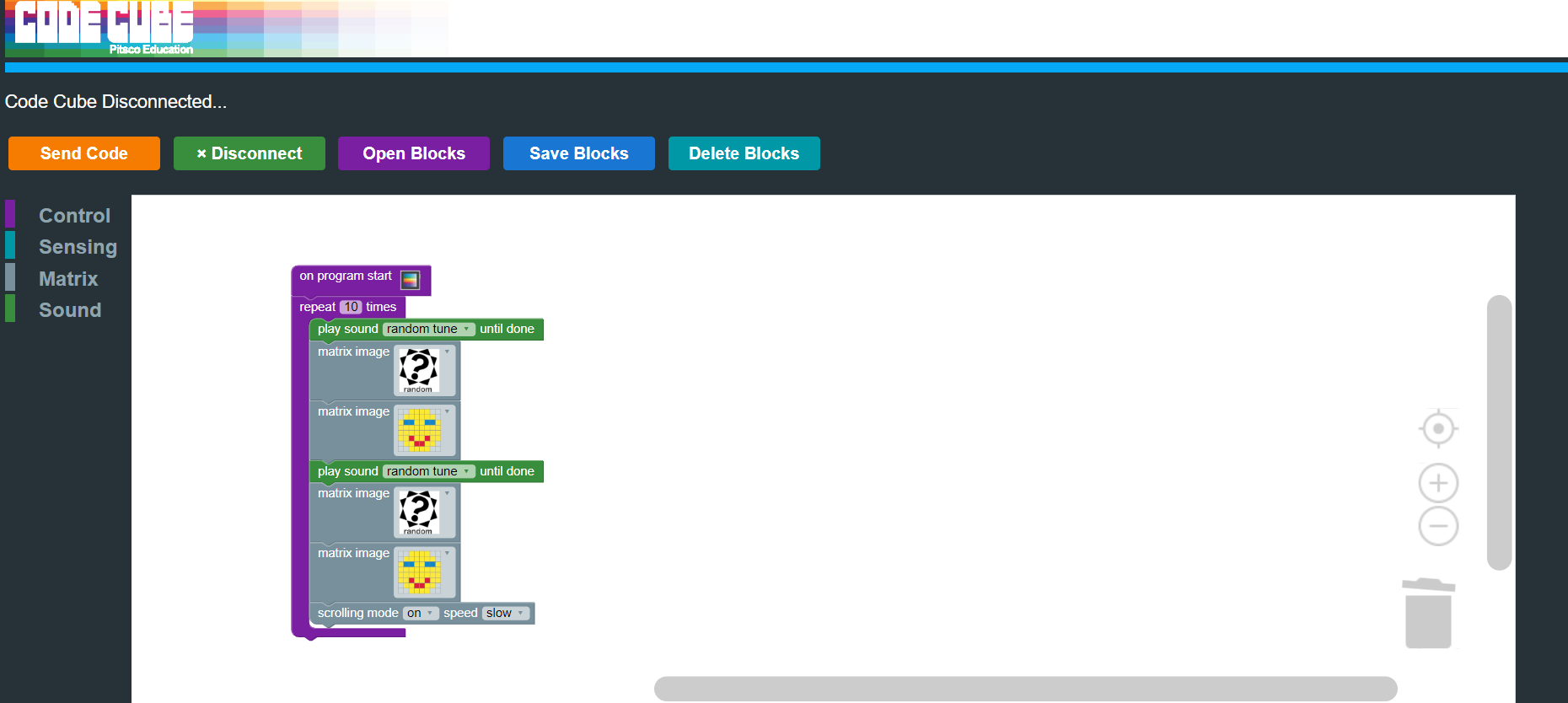Select first smiley face matrix image
The image size is (1568, 703).
point(424,429)
